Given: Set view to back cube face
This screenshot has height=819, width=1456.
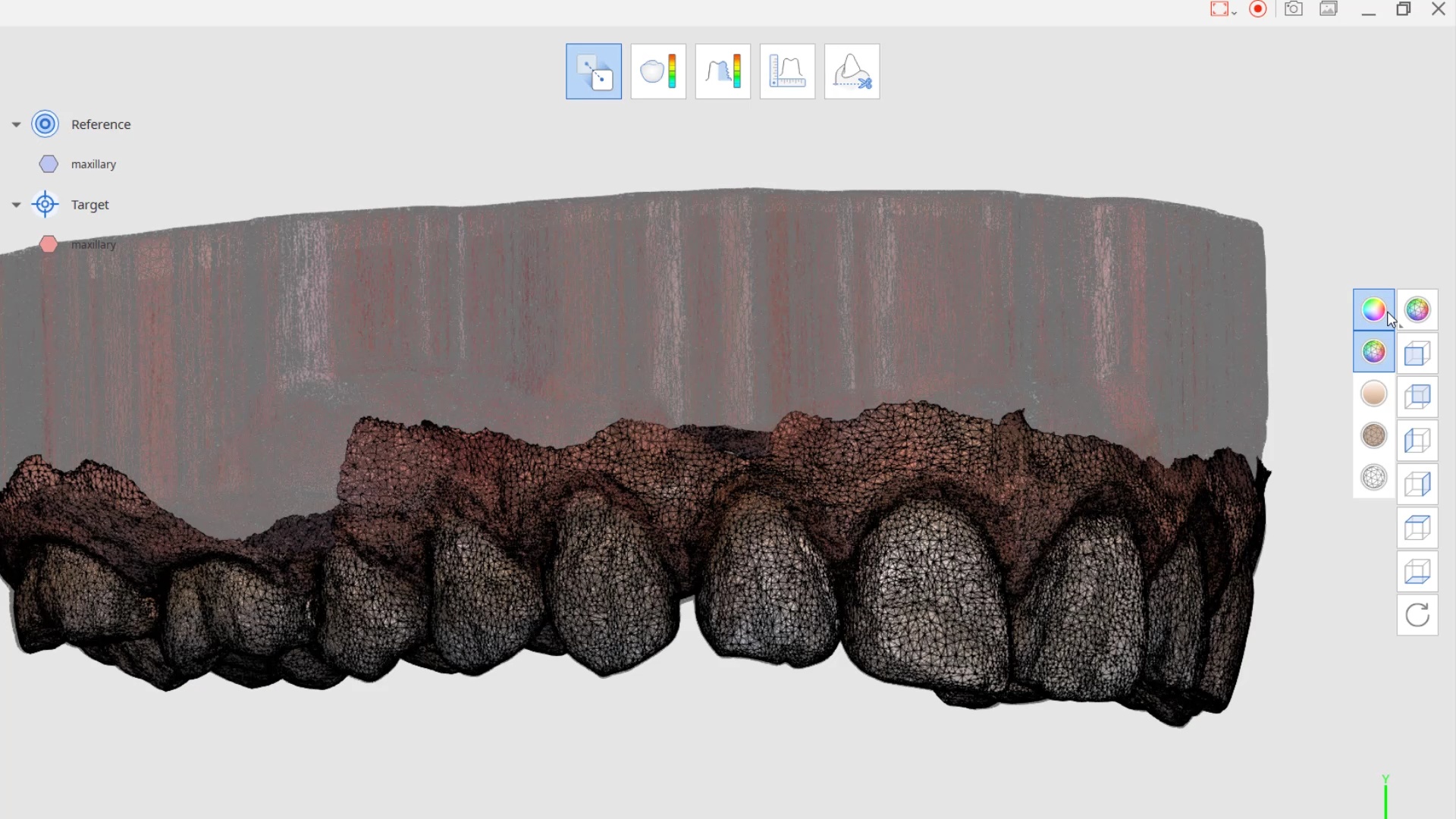Looking at the screenshot, I should [x=1417, y=397].
